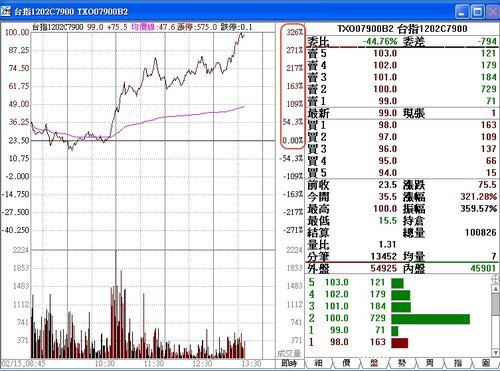Select the 買2 price 97.0

(x=387, y=137)
